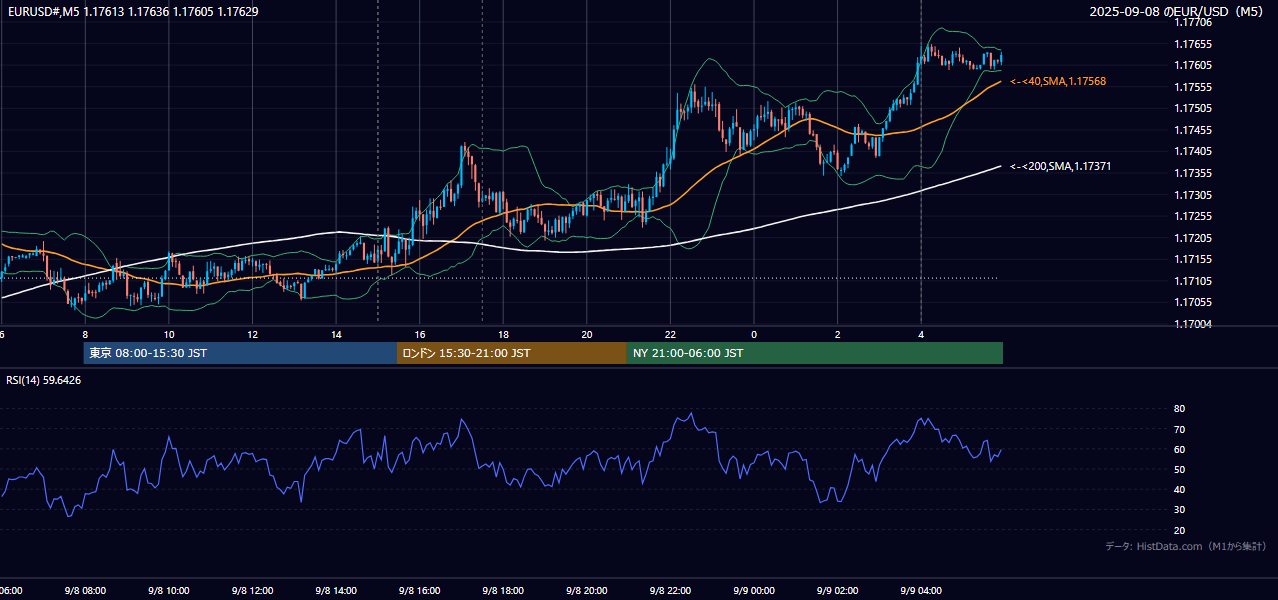1278x600 pixels.
Task: Click the 東京 08:00-15:30 JST session bar
Action: [240, 353]
